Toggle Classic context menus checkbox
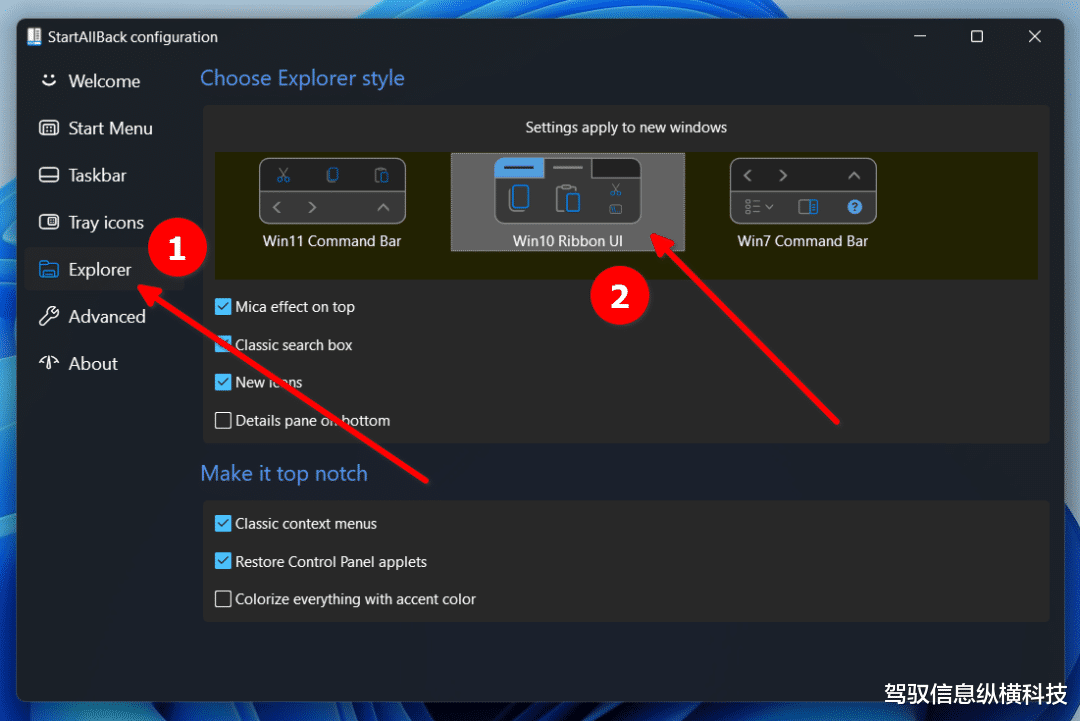 [x=222, y=523]
